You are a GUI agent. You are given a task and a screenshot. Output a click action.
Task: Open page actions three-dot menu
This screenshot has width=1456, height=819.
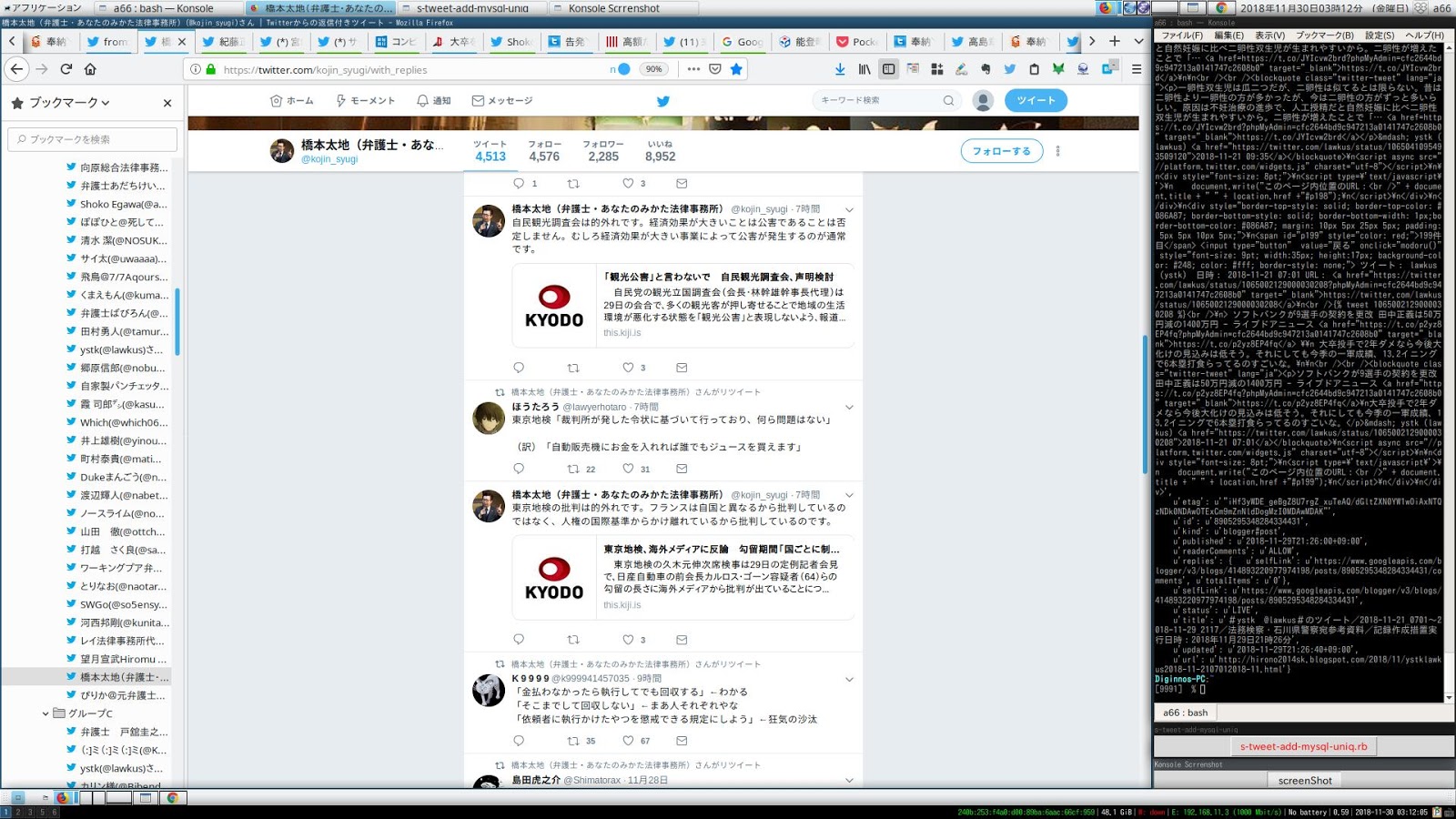pyautogui.click(x=693, y=69)
